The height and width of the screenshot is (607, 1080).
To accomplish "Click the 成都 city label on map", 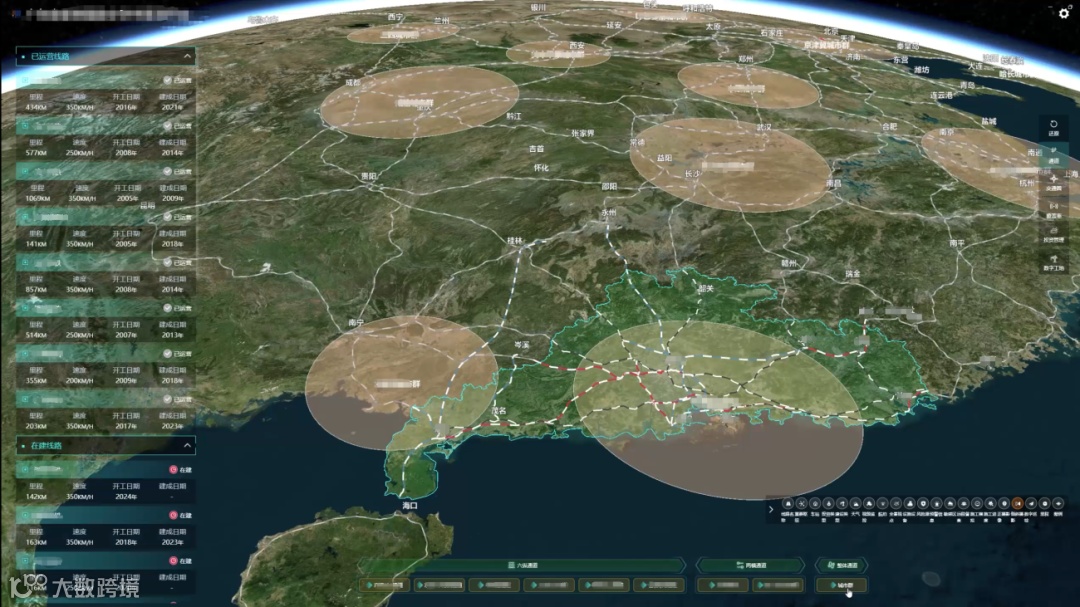I will [353, 82].
